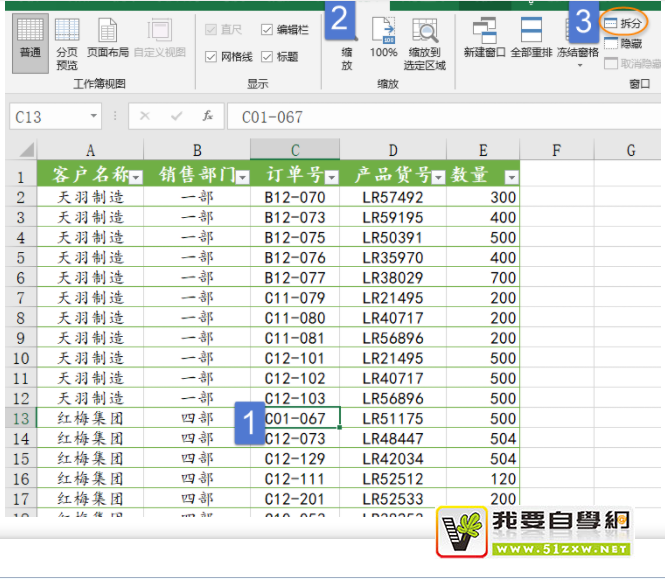Click the 拆分 split button

(x=623, y=23)
